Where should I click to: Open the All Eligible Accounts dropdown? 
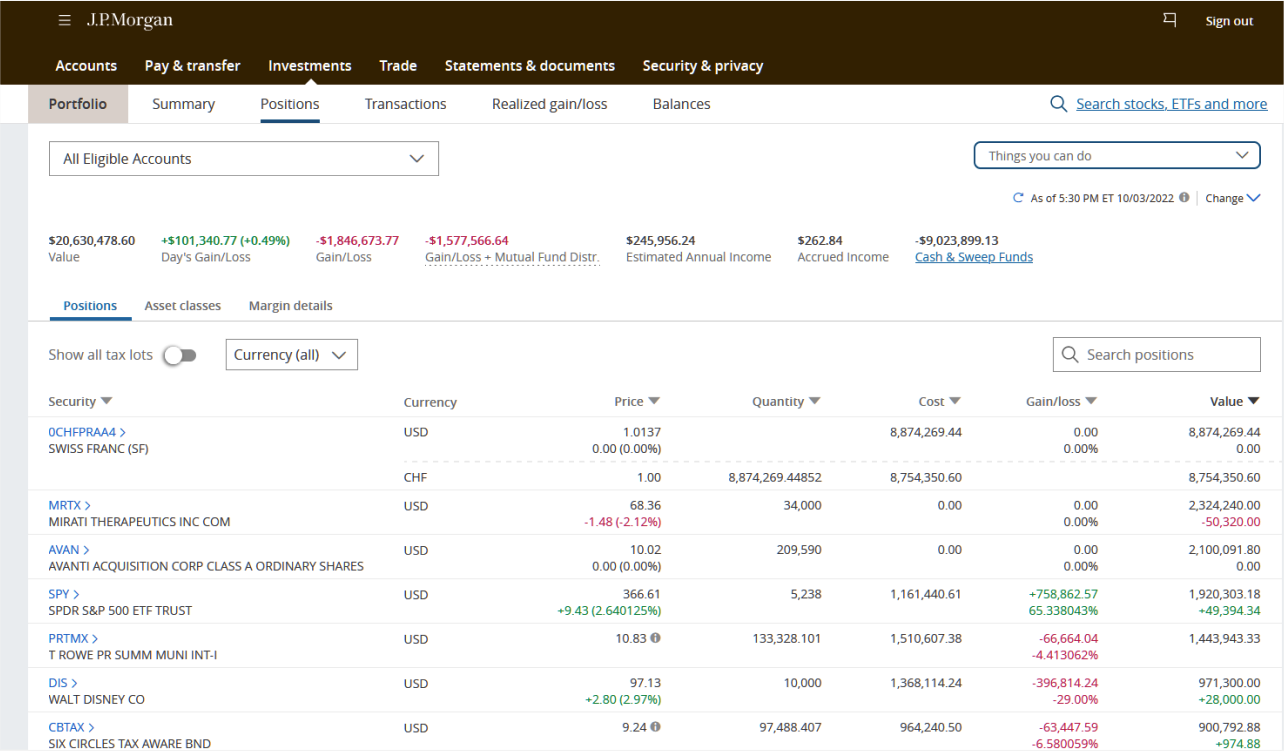pyautogui.click(x=244, y=159)
